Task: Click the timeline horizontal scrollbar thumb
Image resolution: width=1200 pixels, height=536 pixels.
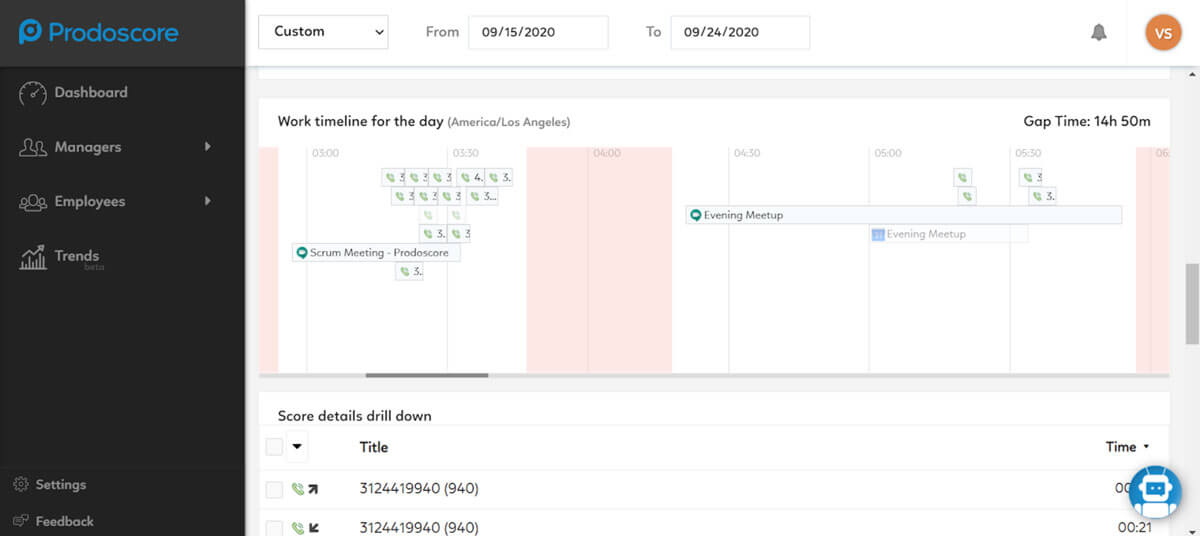Action: click(x=427, y=375)
